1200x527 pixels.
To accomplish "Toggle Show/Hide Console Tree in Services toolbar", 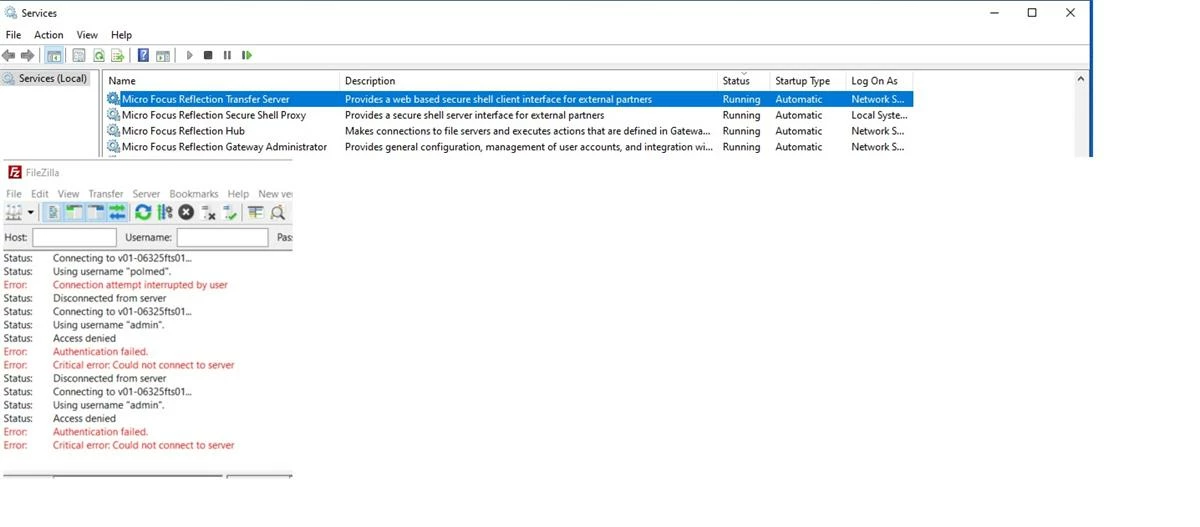I will point(54,55).
